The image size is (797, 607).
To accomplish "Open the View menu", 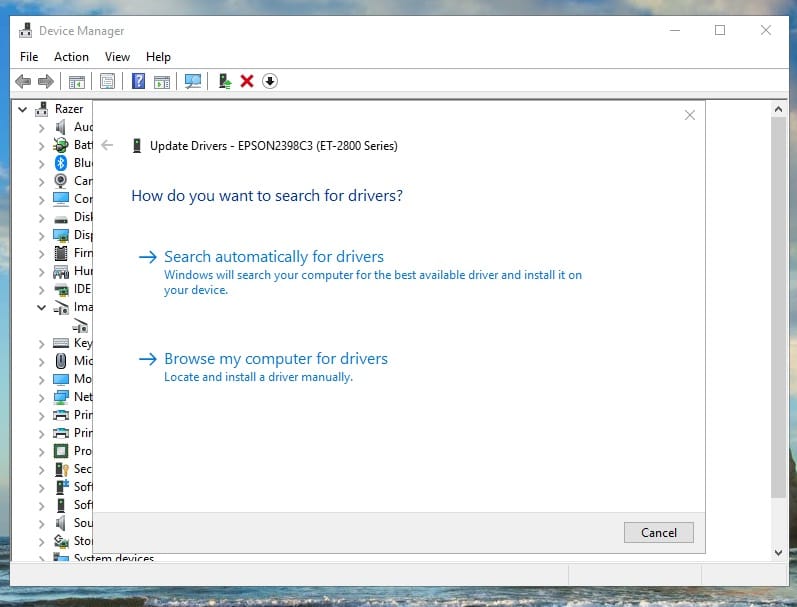I will coord(117,57).
